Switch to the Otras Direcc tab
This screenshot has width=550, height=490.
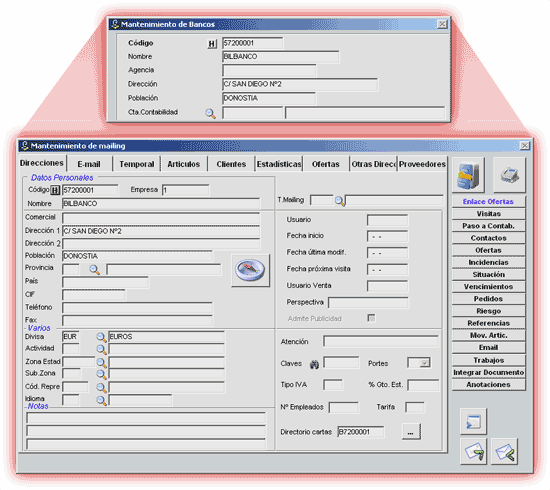point(374,164)
